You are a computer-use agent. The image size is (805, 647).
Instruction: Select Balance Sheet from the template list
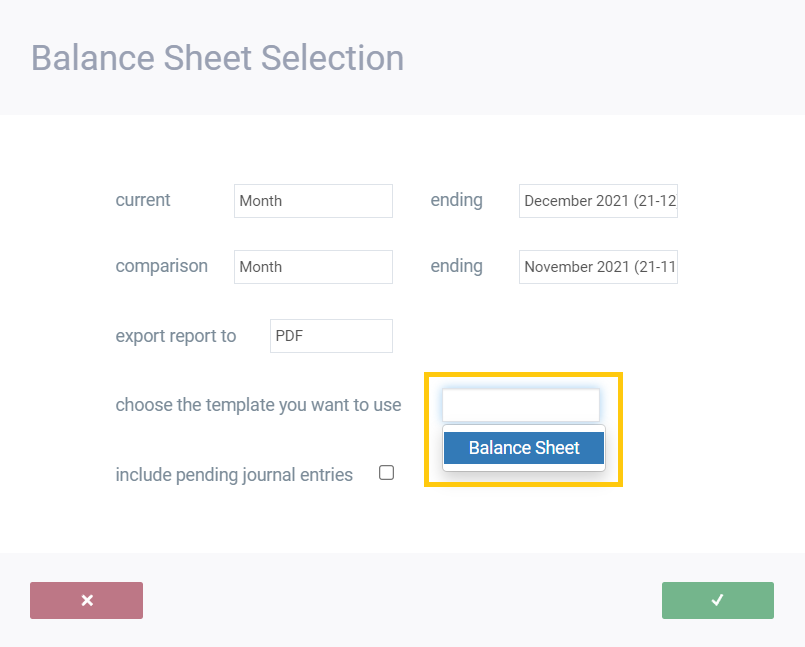pyautogui.click(x=524, y=448)
